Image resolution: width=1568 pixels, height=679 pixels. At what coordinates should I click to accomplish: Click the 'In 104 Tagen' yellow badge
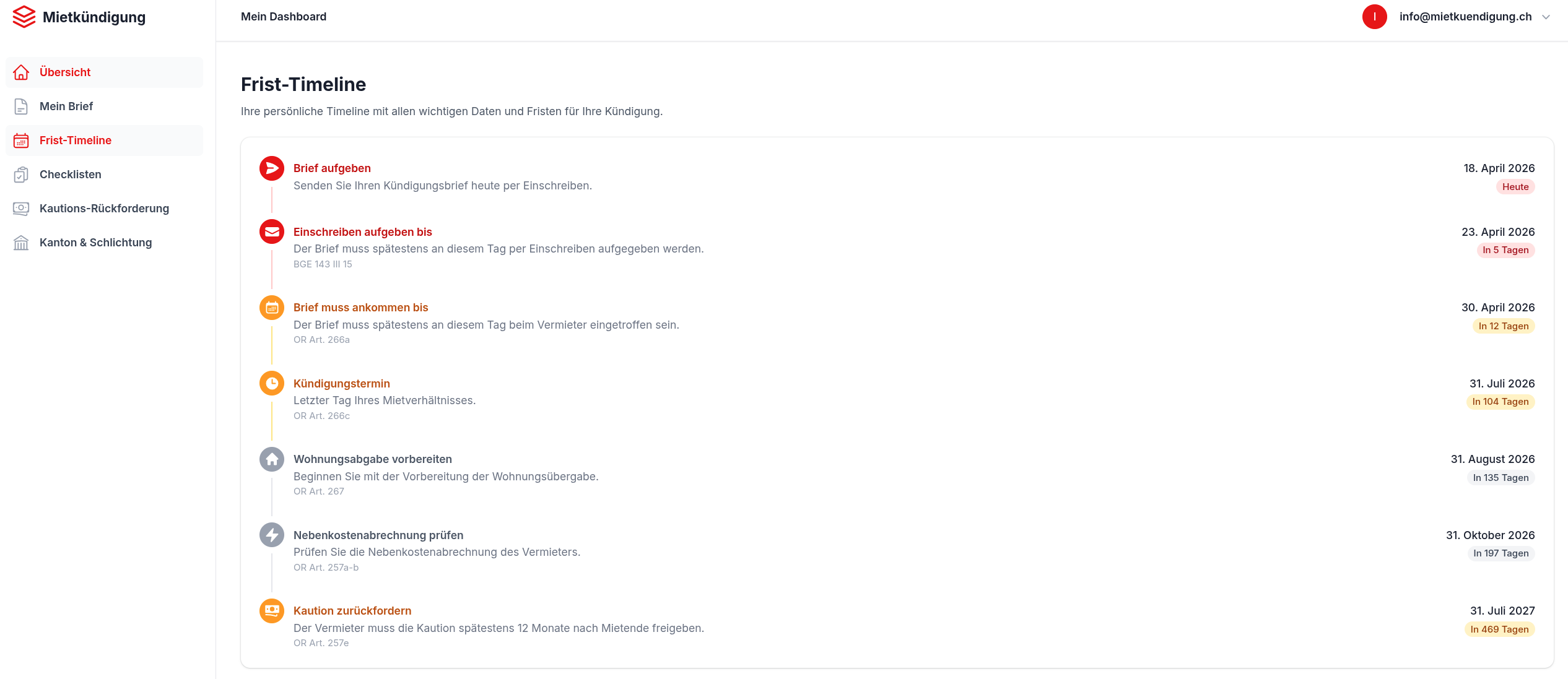(x=1500, y=402)
